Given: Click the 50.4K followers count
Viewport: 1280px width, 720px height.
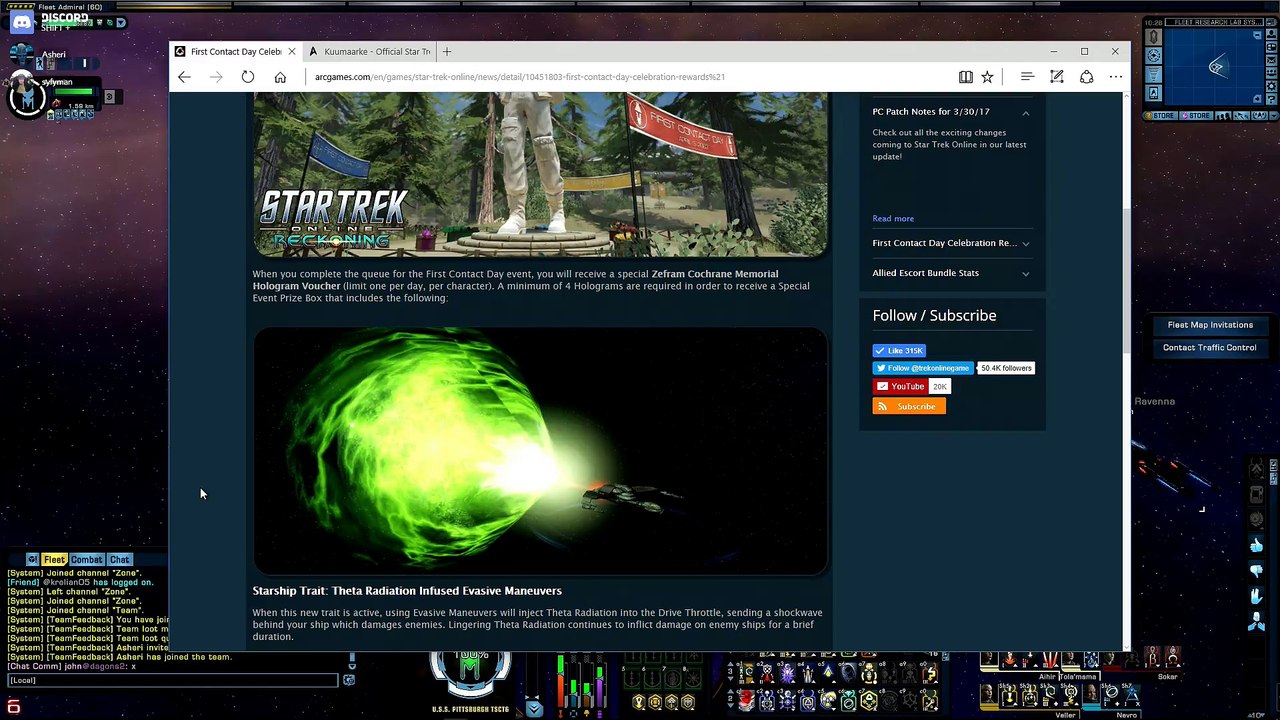Looking at the screenshot, I should 1006,368.
